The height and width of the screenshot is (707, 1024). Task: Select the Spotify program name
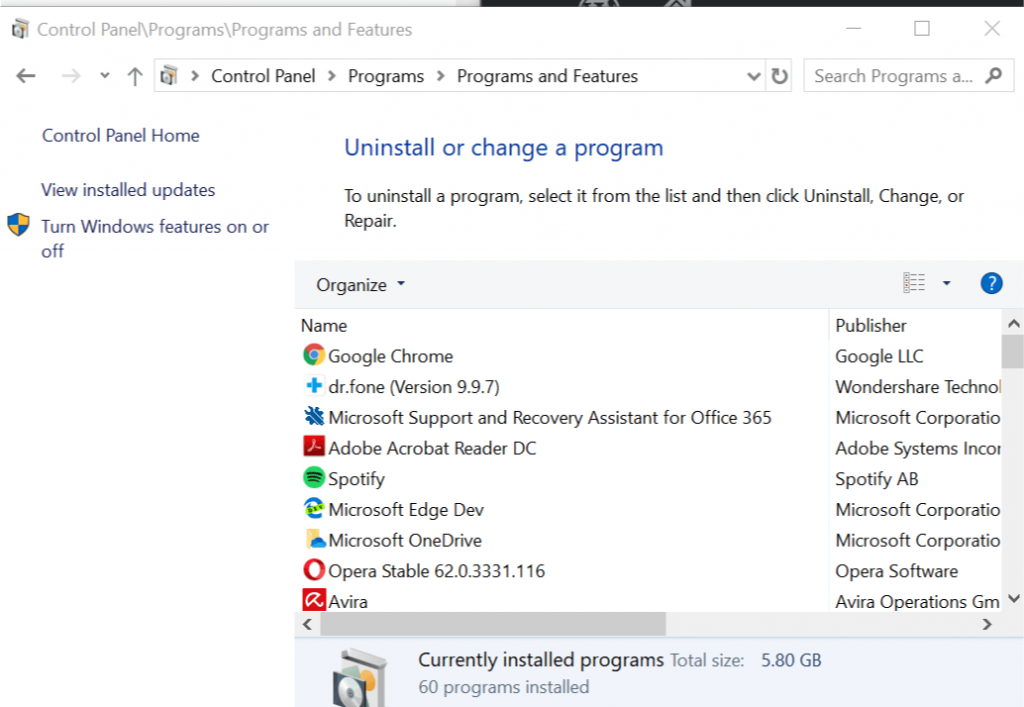[x=357, y=479]
